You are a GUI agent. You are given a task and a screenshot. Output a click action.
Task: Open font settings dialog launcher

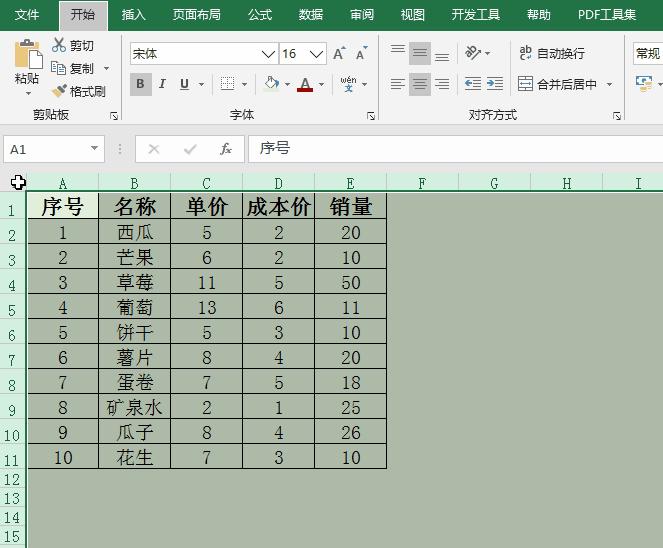coord(371,116)
